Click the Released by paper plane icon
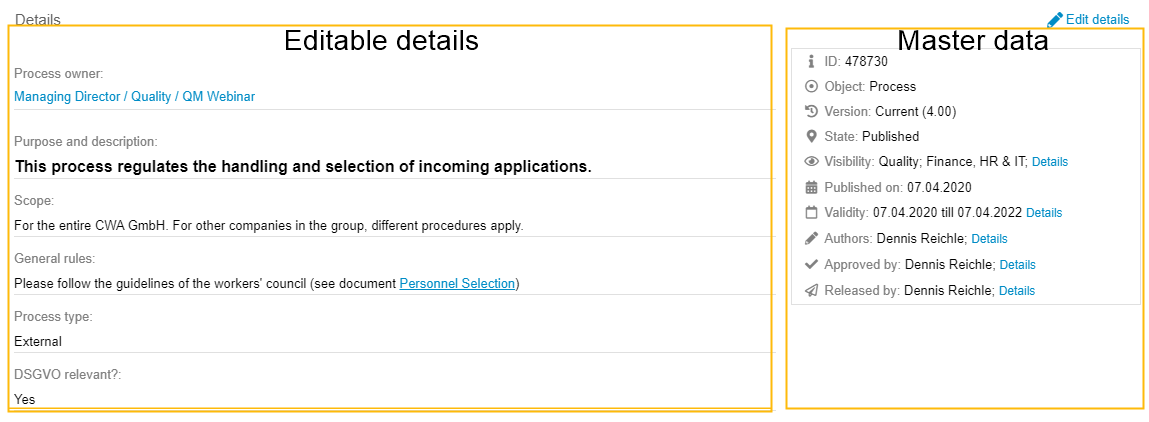This screenshot has height=422, width=1149. coord(811,291)
